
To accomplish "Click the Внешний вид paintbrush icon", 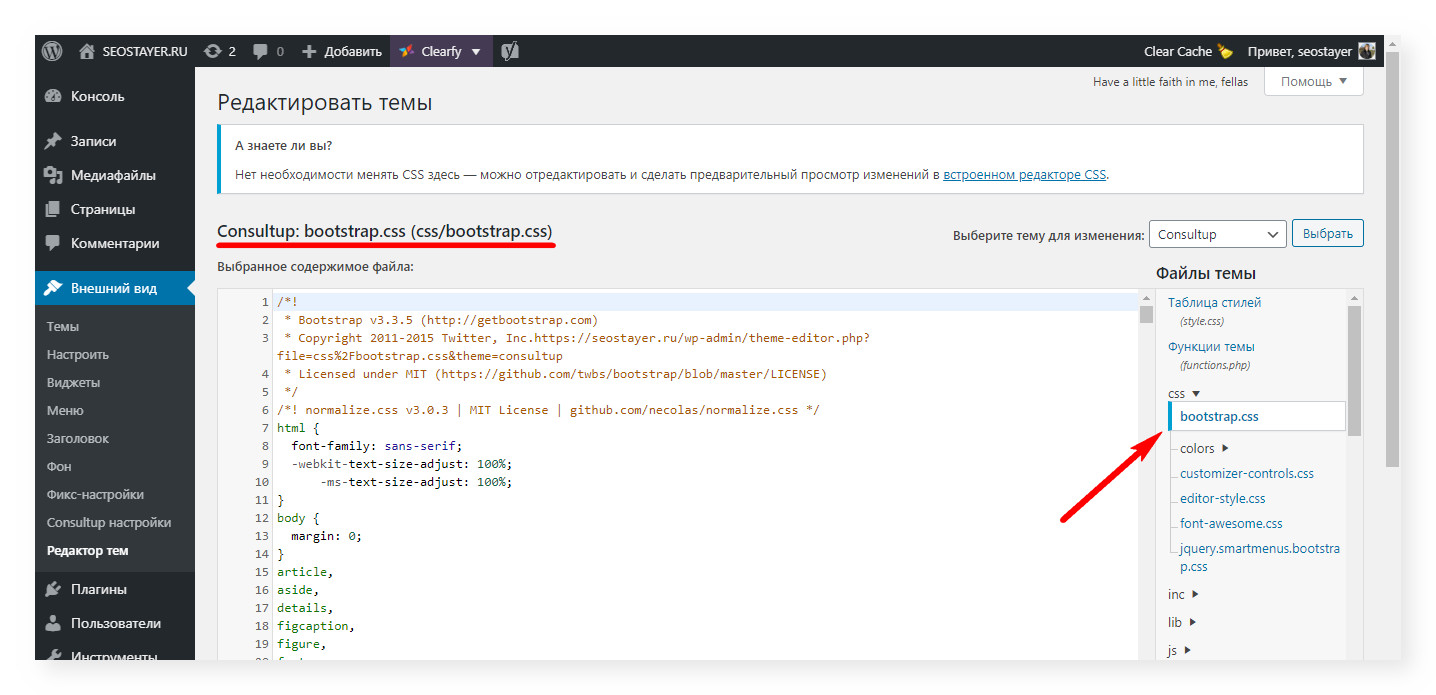I will tap(54, 288).
